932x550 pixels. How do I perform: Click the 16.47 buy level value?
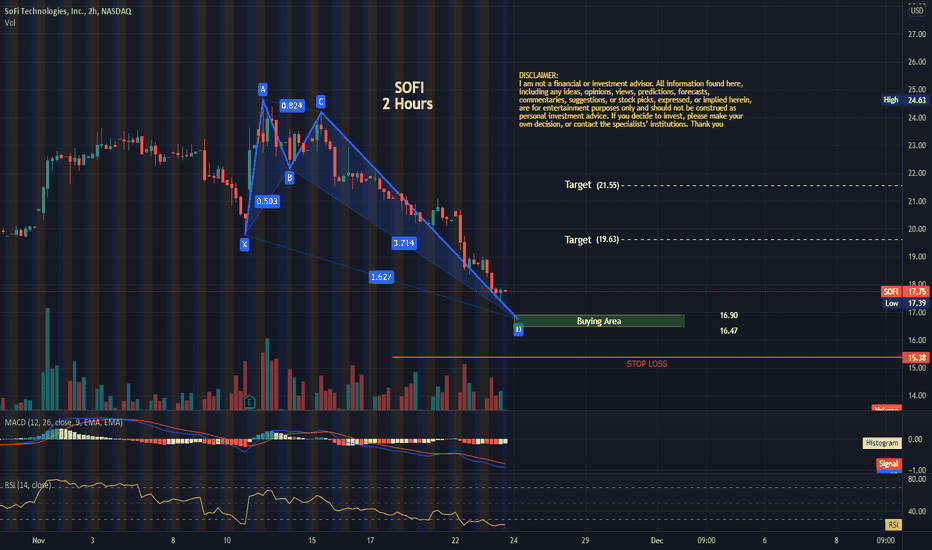[729, 331]
